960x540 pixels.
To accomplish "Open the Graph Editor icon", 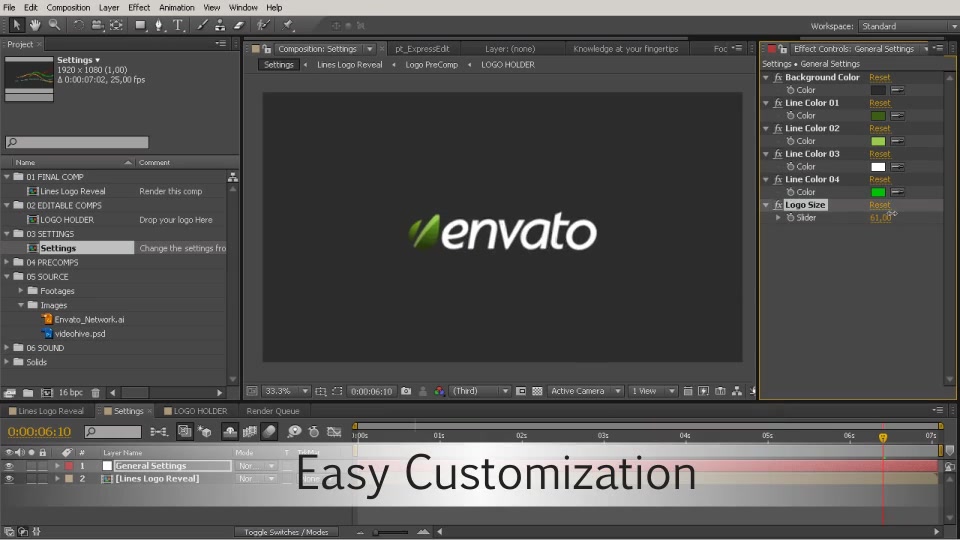I will tap(334, 432).
